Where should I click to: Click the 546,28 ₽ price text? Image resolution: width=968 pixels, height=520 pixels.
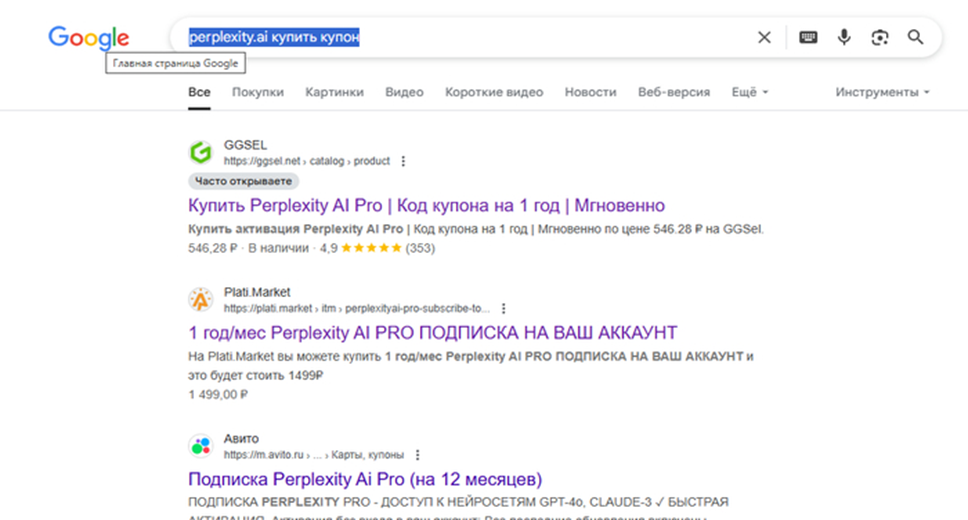point(213,248)
